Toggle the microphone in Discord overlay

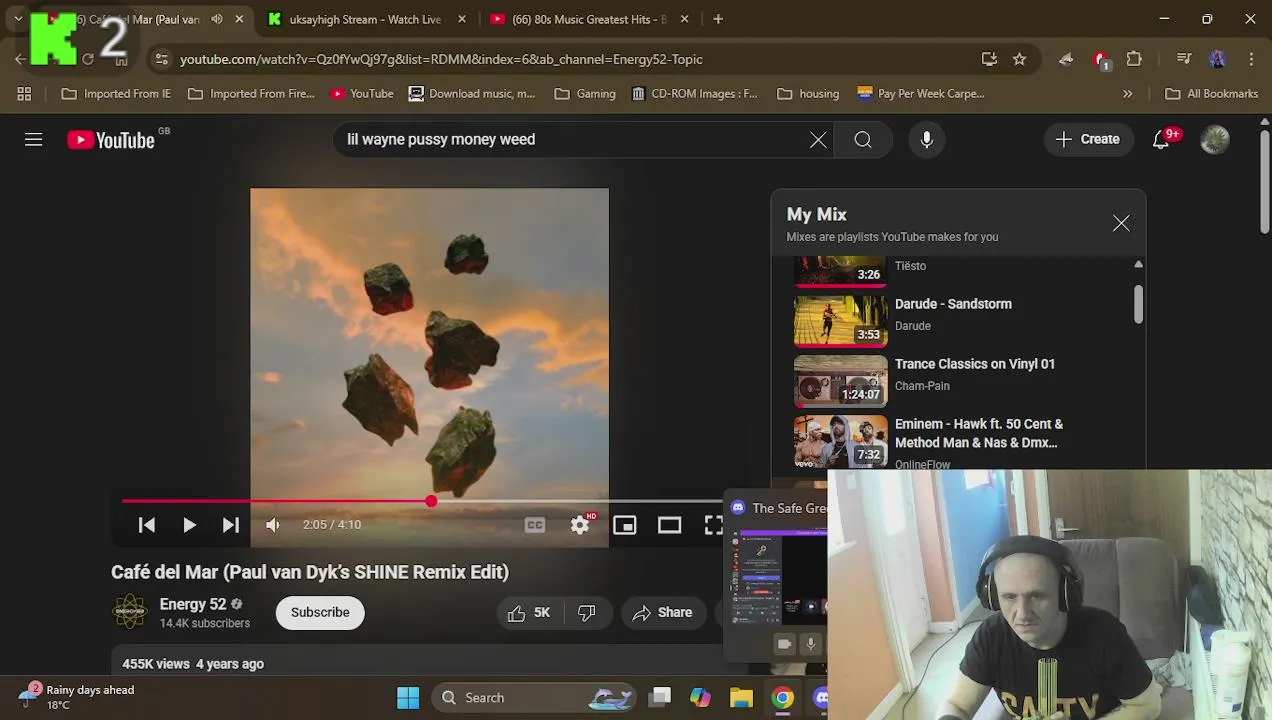(811, 644)
